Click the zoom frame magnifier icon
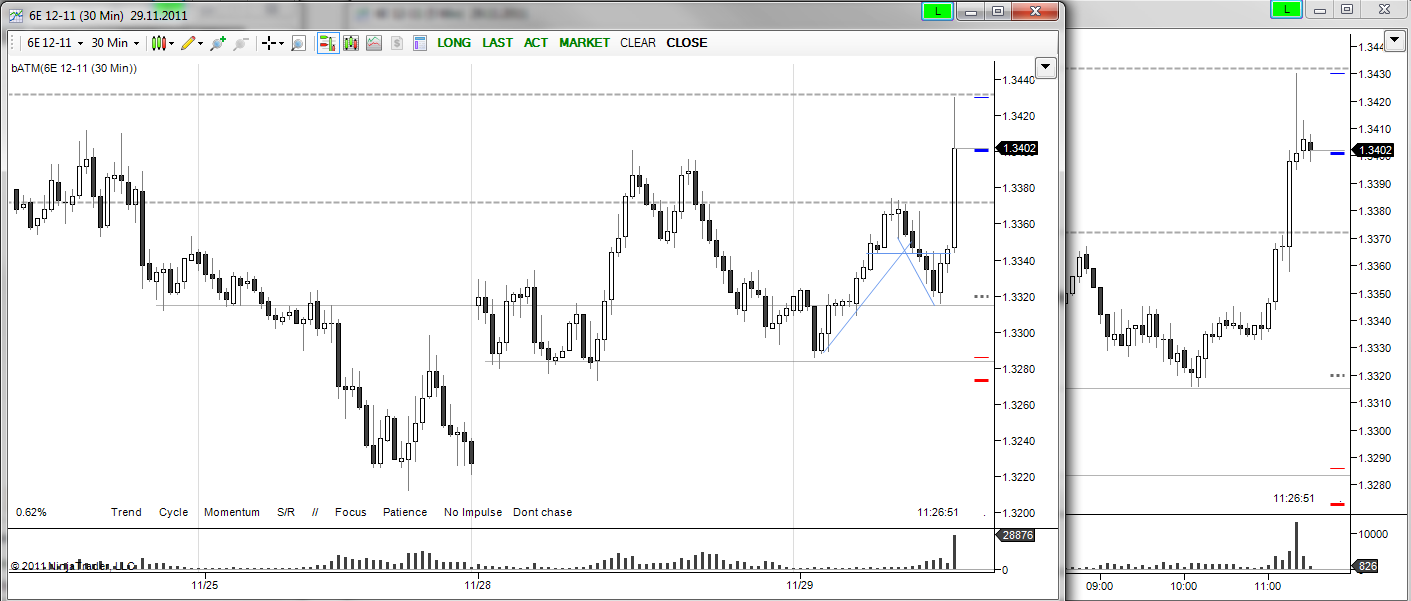 (298, 43)
